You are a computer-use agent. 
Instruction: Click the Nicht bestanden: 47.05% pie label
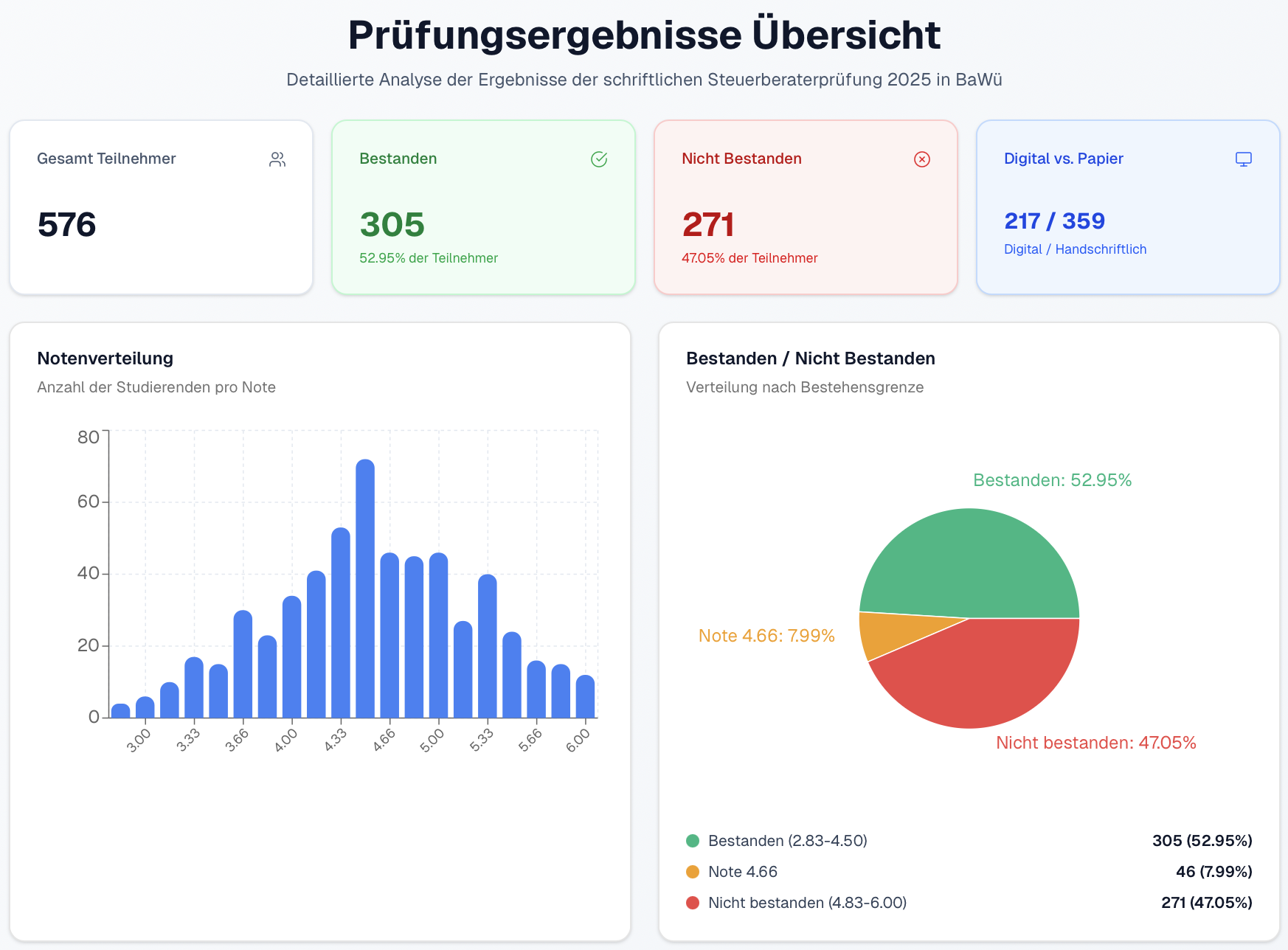pyautogui.click(x=1095, y=743)
